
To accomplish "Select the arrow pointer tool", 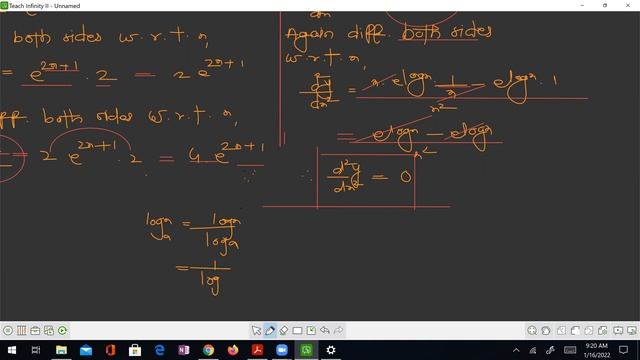I will point(256,330).
